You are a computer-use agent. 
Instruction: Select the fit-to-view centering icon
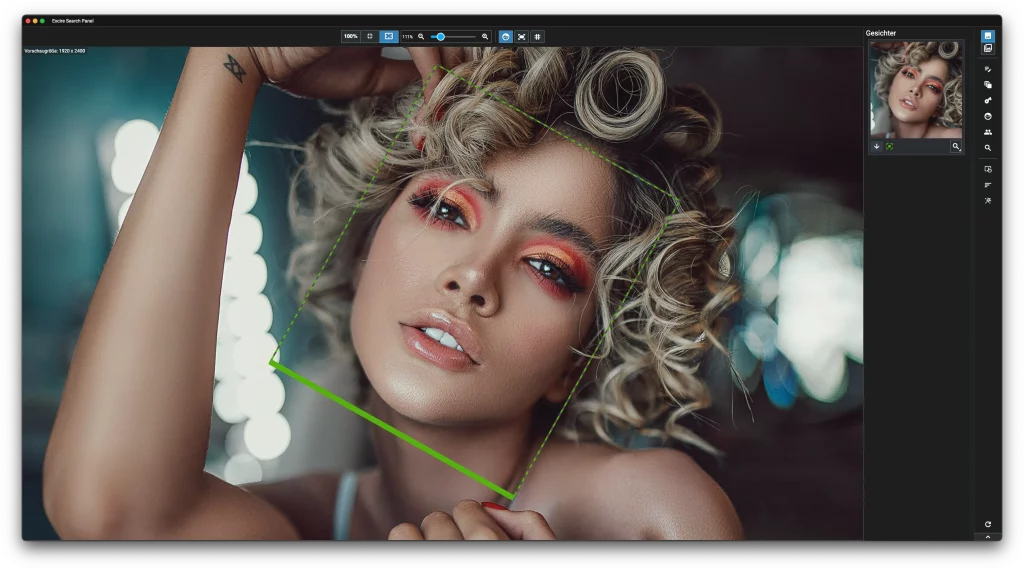[x=370, y=36]
